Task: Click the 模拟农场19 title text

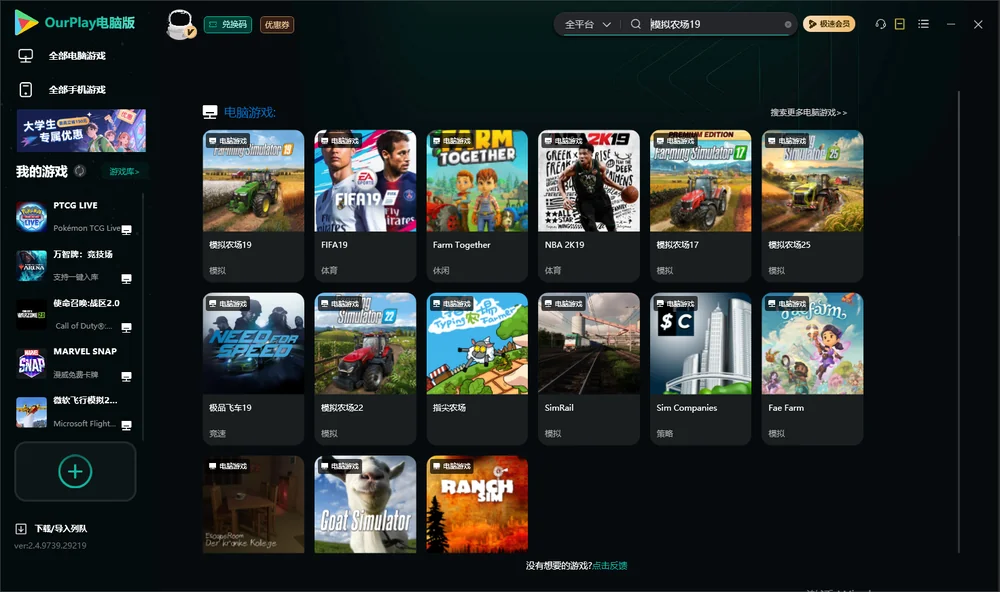Action: (x=230, y=244)
